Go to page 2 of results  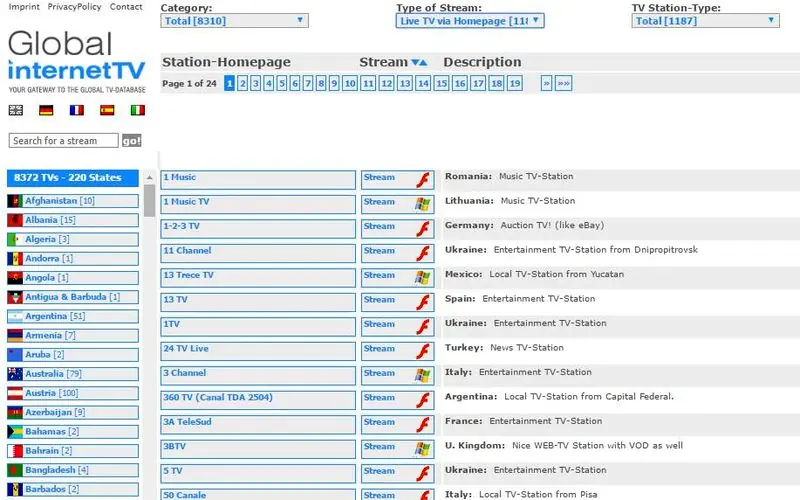point(242,83)
